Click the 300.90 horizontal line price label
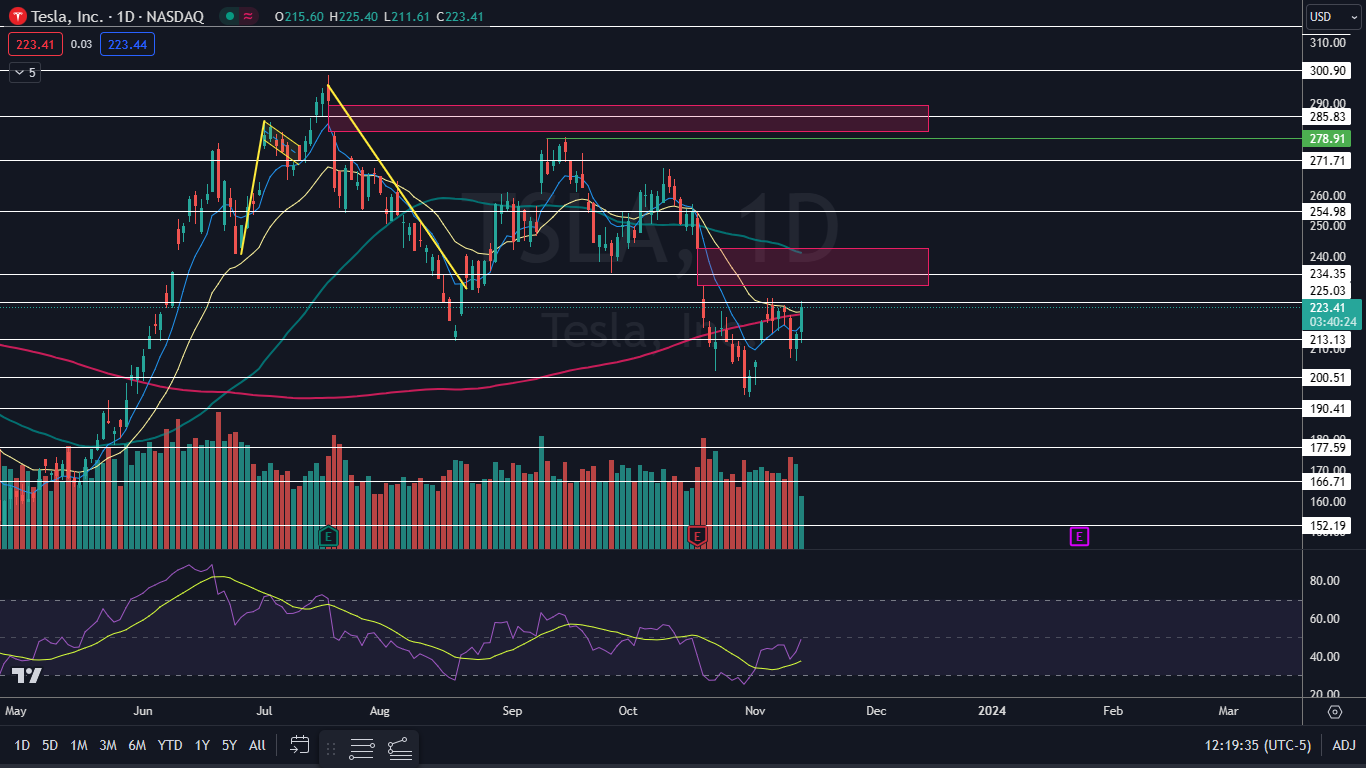The width and height of the screenshot is (1366, 768). tap(1328, 71)
